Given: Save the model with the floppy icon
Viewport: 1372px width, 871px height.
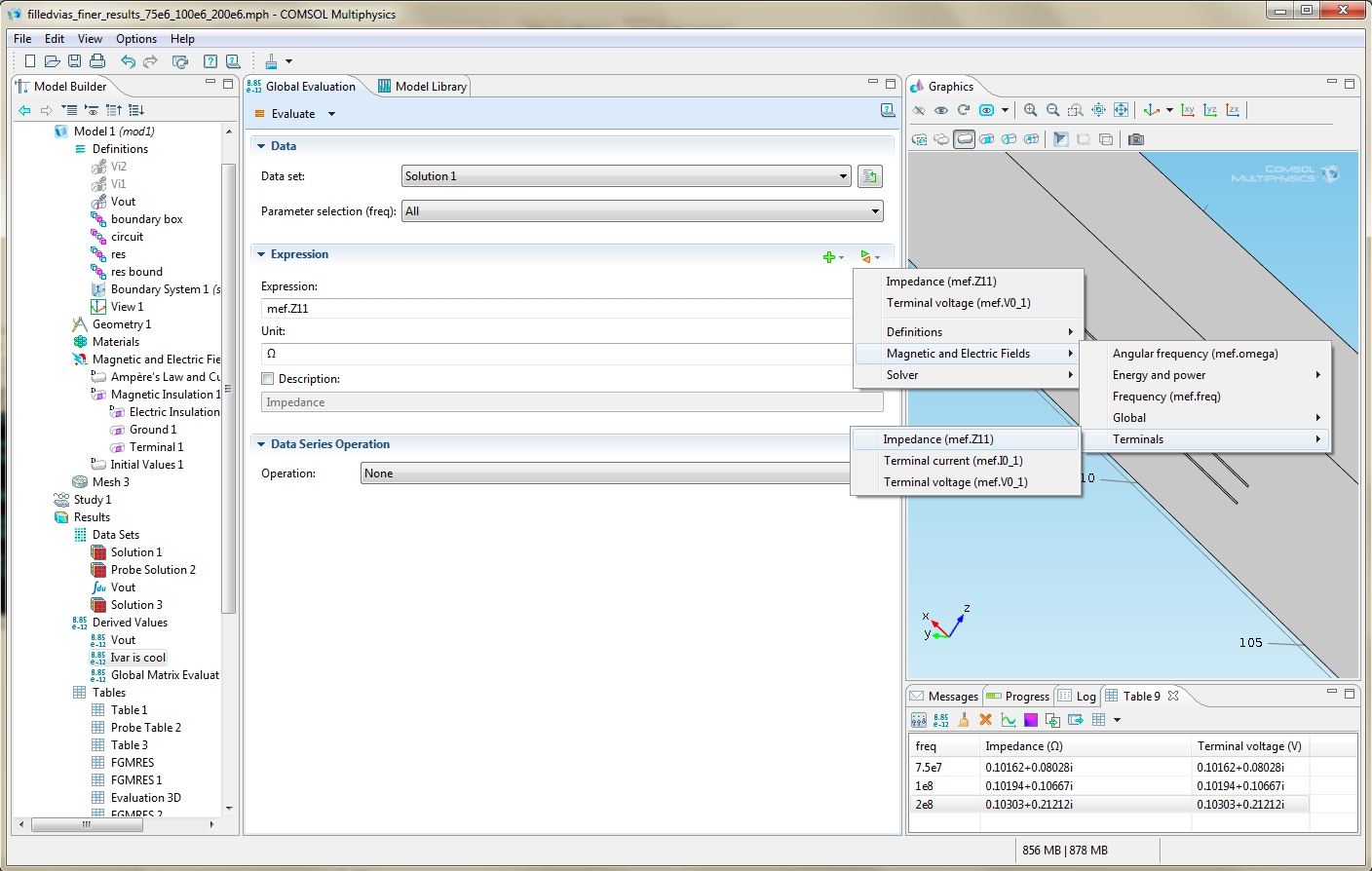Looking at the screenshot, I should click(74, 61).
